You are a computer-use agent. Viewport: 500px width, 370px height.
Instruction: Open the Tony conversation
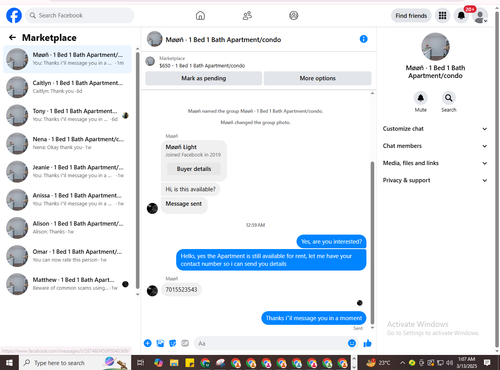[x=68, y=115]
